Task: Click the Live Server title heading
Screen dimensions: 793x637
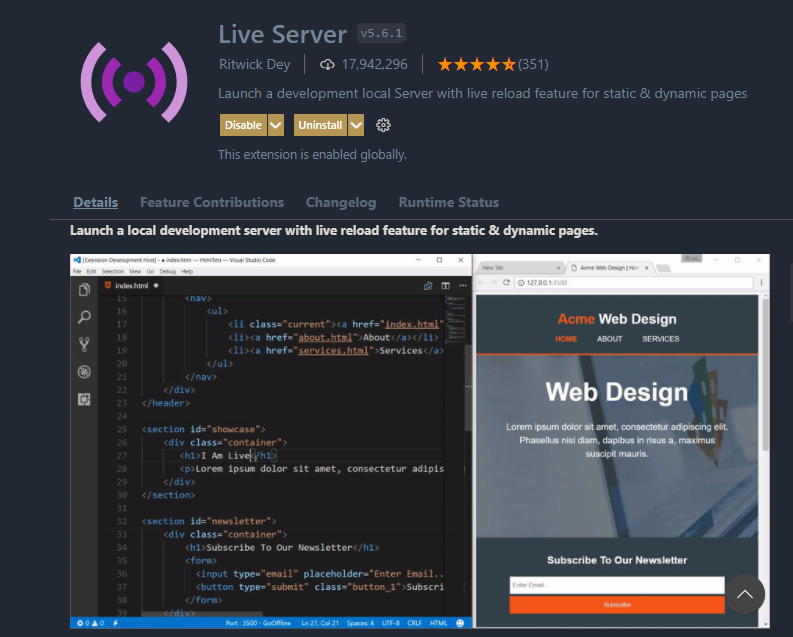Action: click(283, 34)
